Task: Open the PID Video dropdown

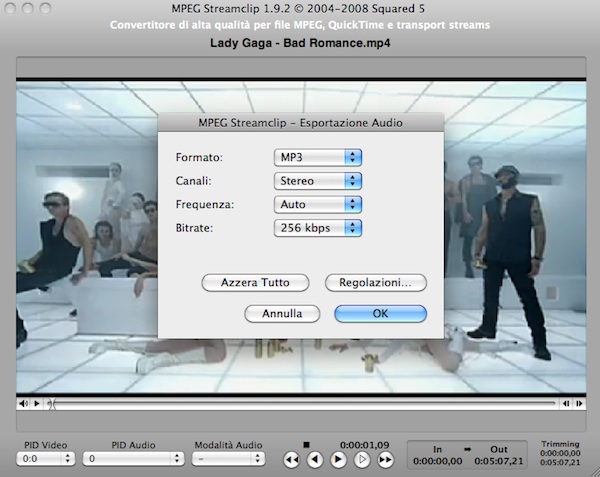Action: pyautogui.click(x=46, y=458)
